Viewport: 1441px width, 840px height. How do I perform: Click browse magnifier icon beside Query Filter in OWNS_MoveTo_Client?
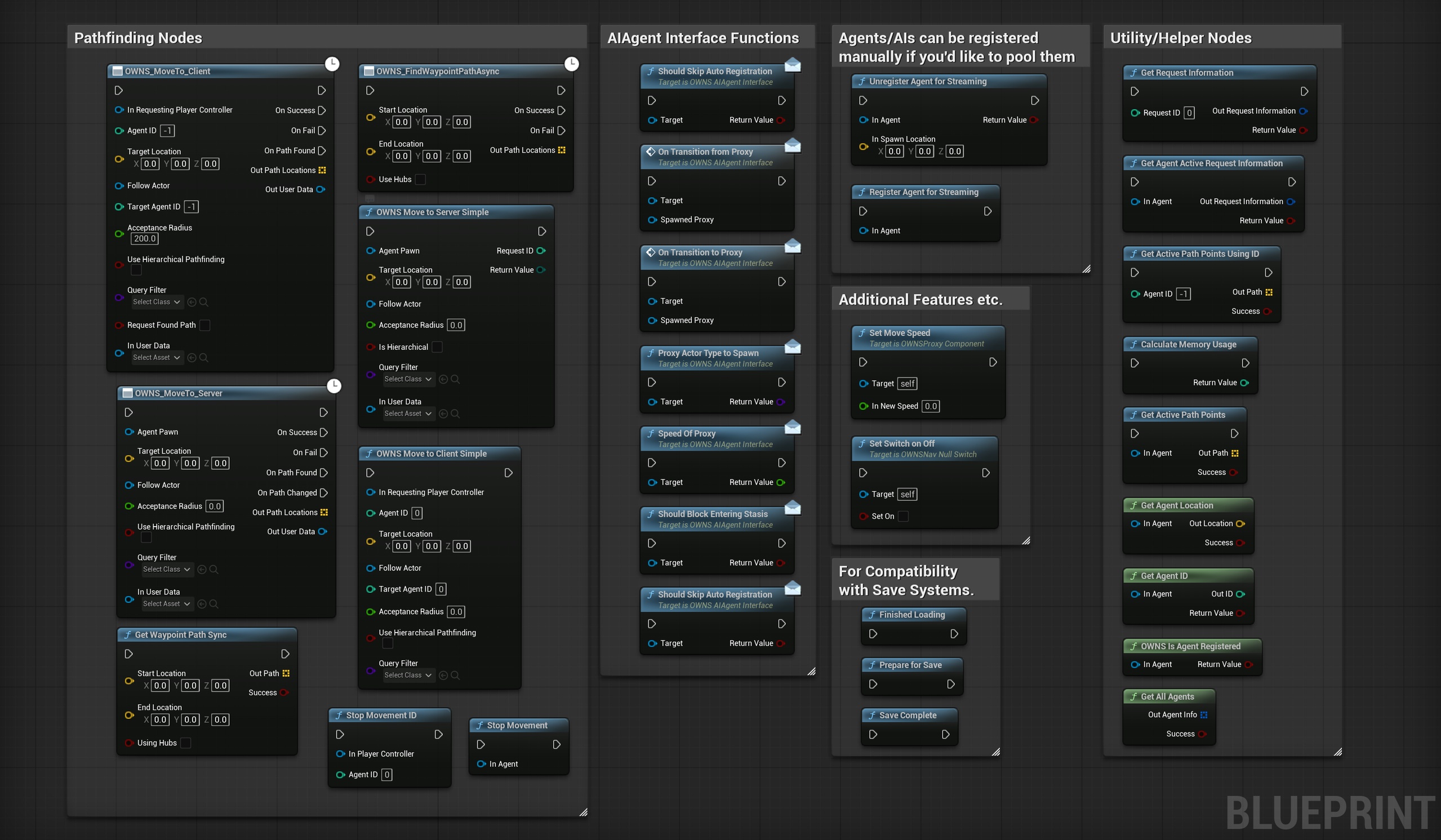[203, 302]
